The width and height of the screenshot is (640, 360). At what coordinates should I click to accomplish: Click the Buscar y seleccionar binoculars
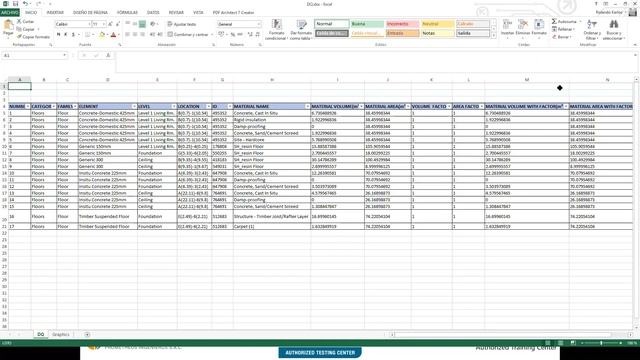coord(613,24)
